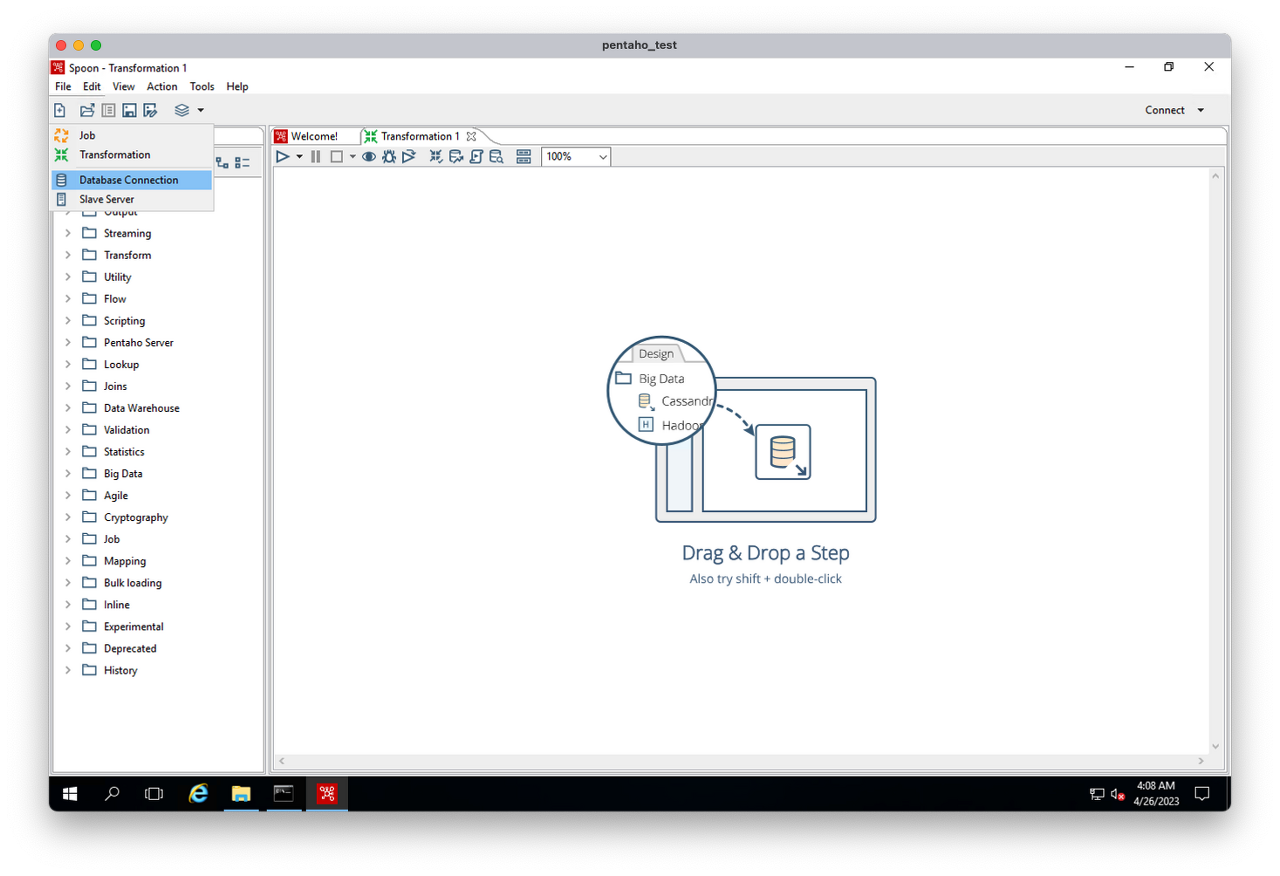Open Internet Explorer from the taskbar

coord(199,794)
